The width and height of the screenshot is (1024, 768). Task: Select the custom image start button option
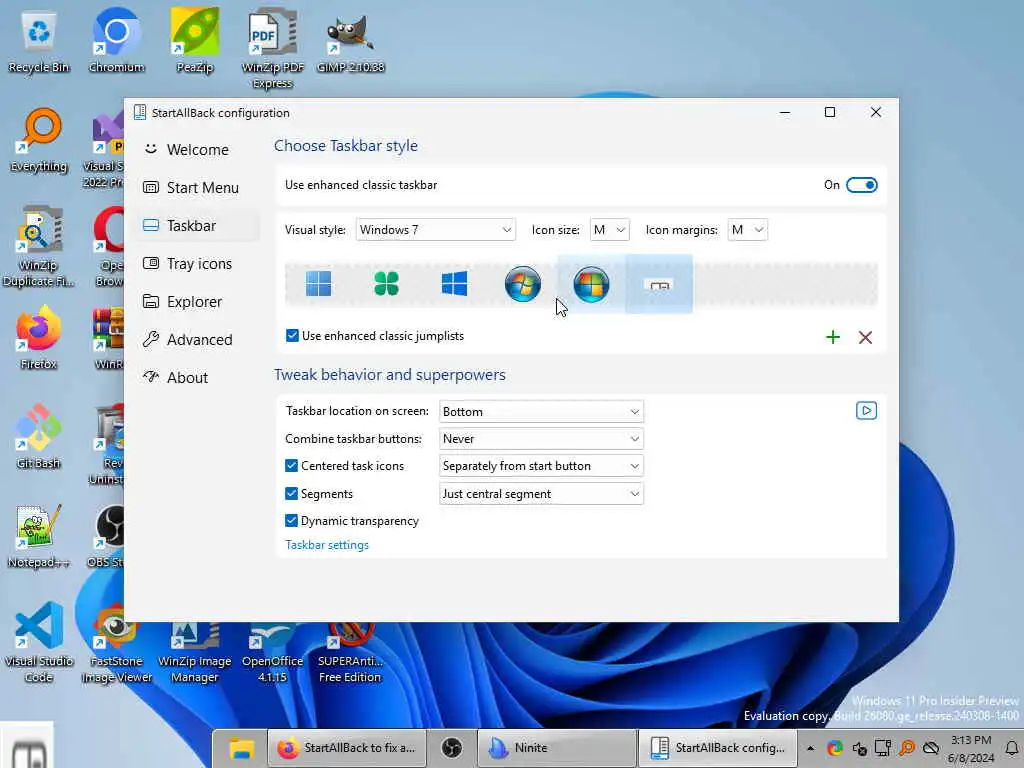(x=659, y=285)
